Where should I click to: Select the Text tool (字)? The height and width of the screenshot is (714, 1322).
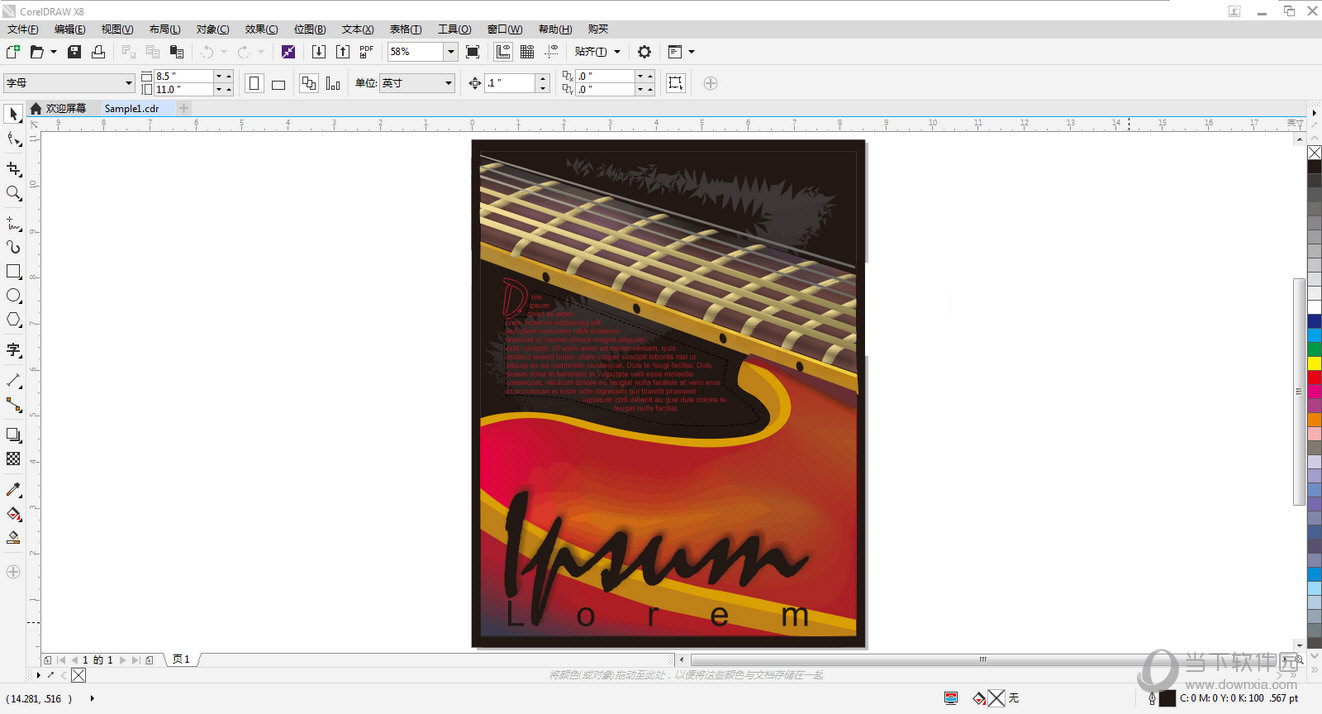13,350
